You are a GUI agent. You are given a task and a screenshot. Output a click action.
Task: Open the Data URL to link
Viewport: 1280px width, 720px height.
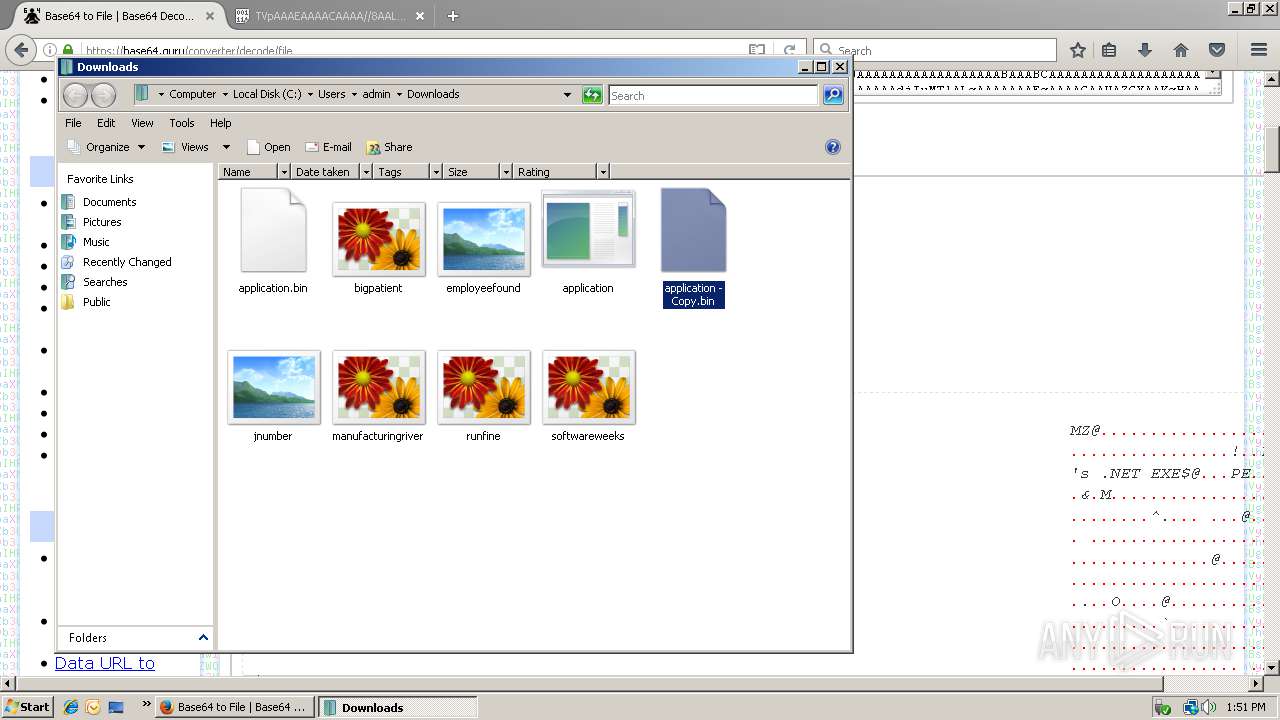105,663
